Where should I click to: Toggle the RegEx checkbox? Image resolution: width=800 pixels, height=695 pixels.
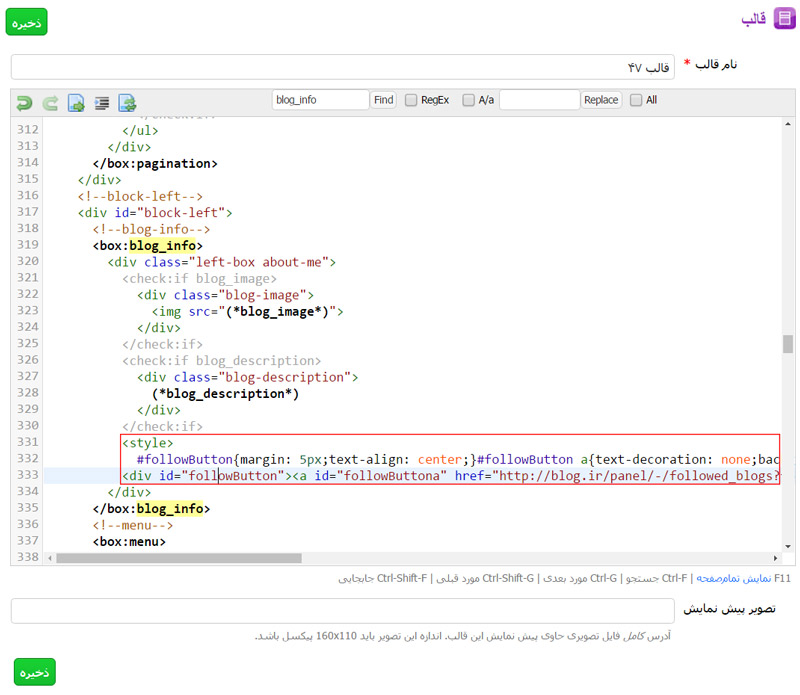411,100
